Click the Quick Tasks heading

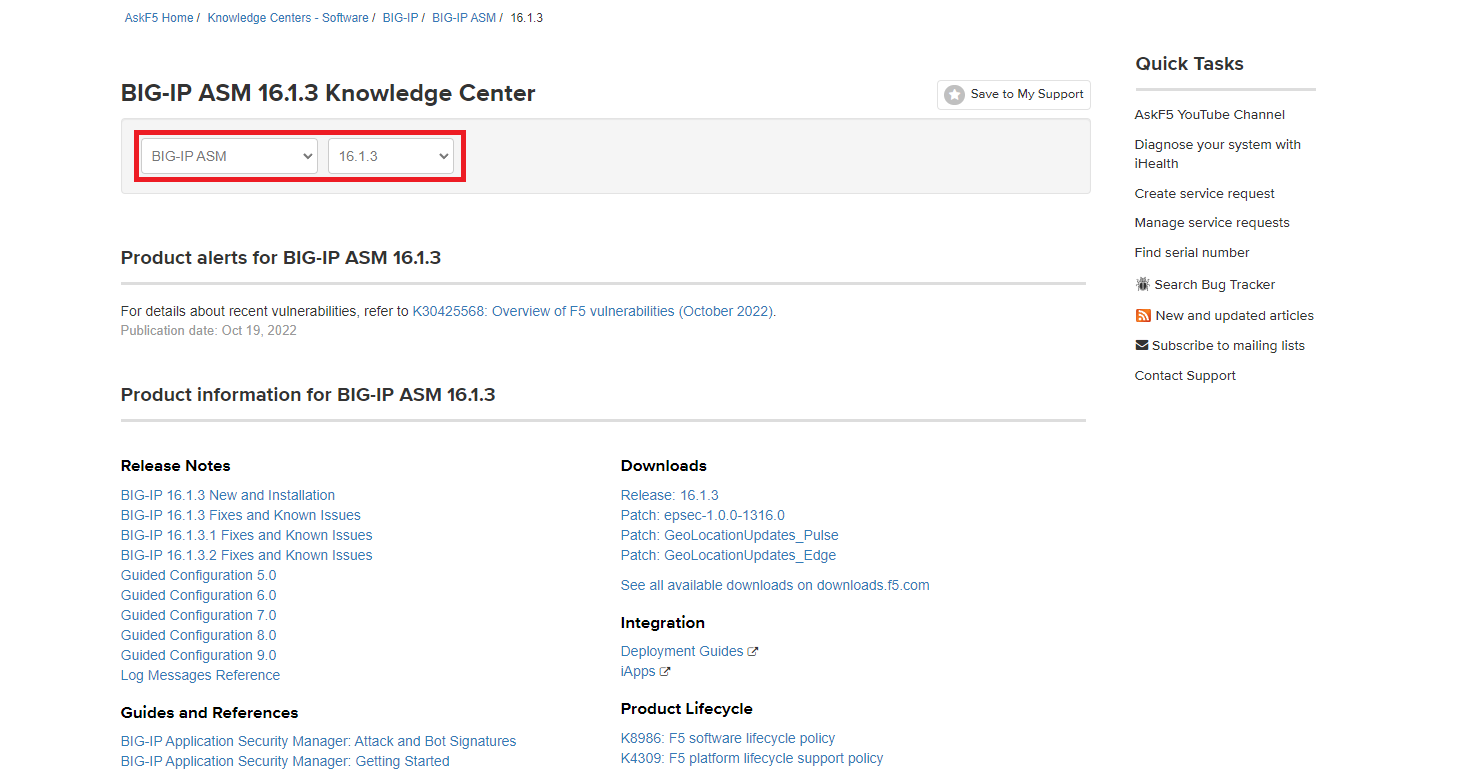point(1189,64)
